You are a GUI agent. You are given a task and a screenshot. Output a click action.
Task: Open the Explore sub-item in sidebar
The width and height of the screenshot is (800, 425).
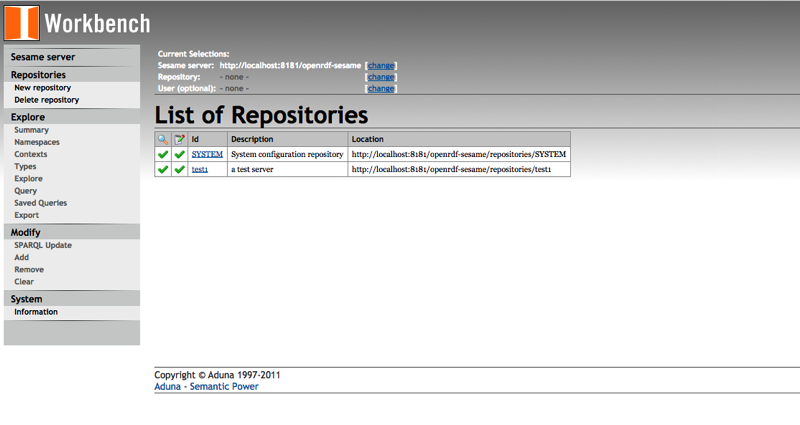coord(28,179)
